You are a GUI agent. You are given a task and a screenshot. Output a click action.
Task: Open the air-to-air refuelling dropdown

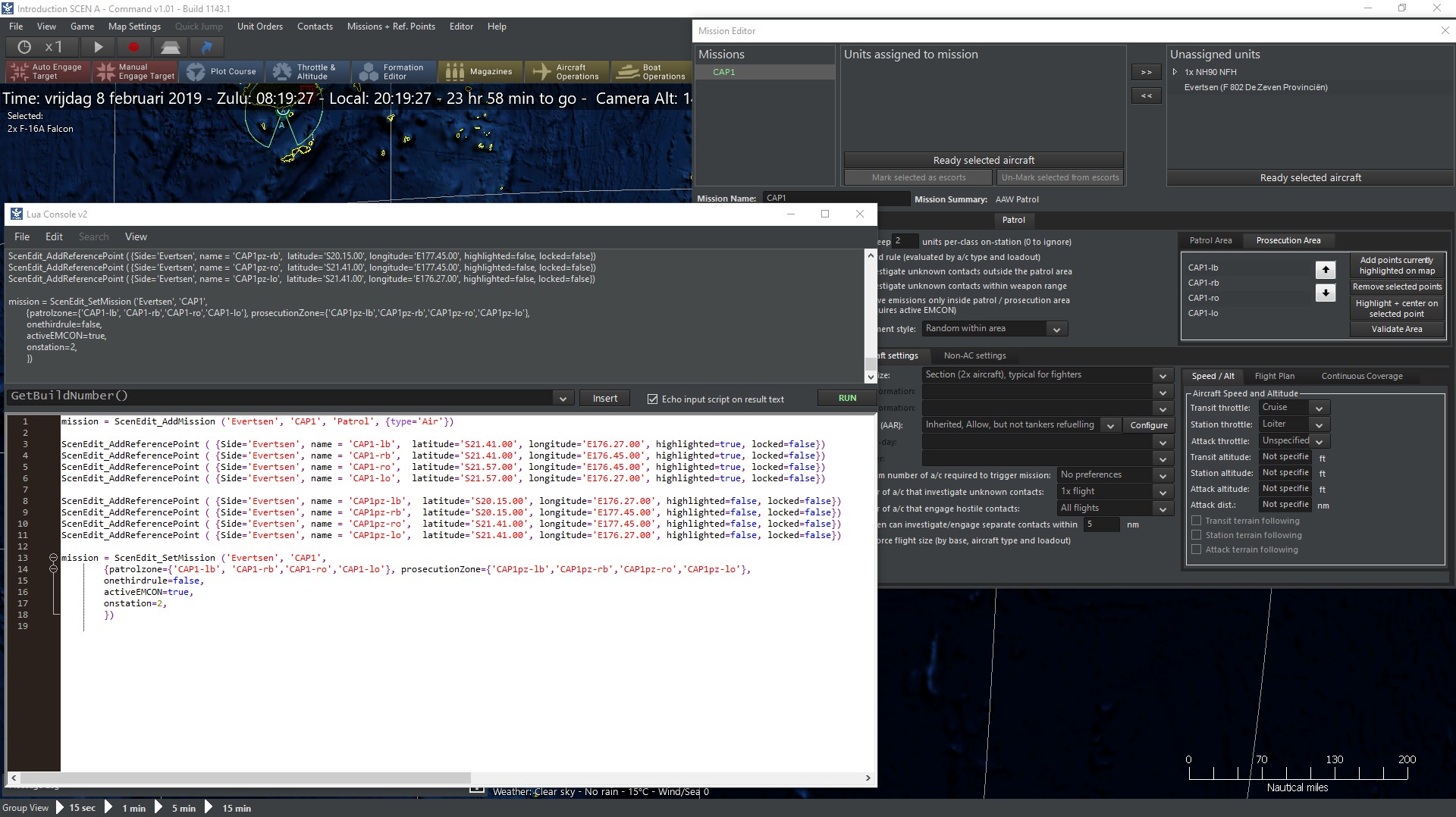point(1110,425)
